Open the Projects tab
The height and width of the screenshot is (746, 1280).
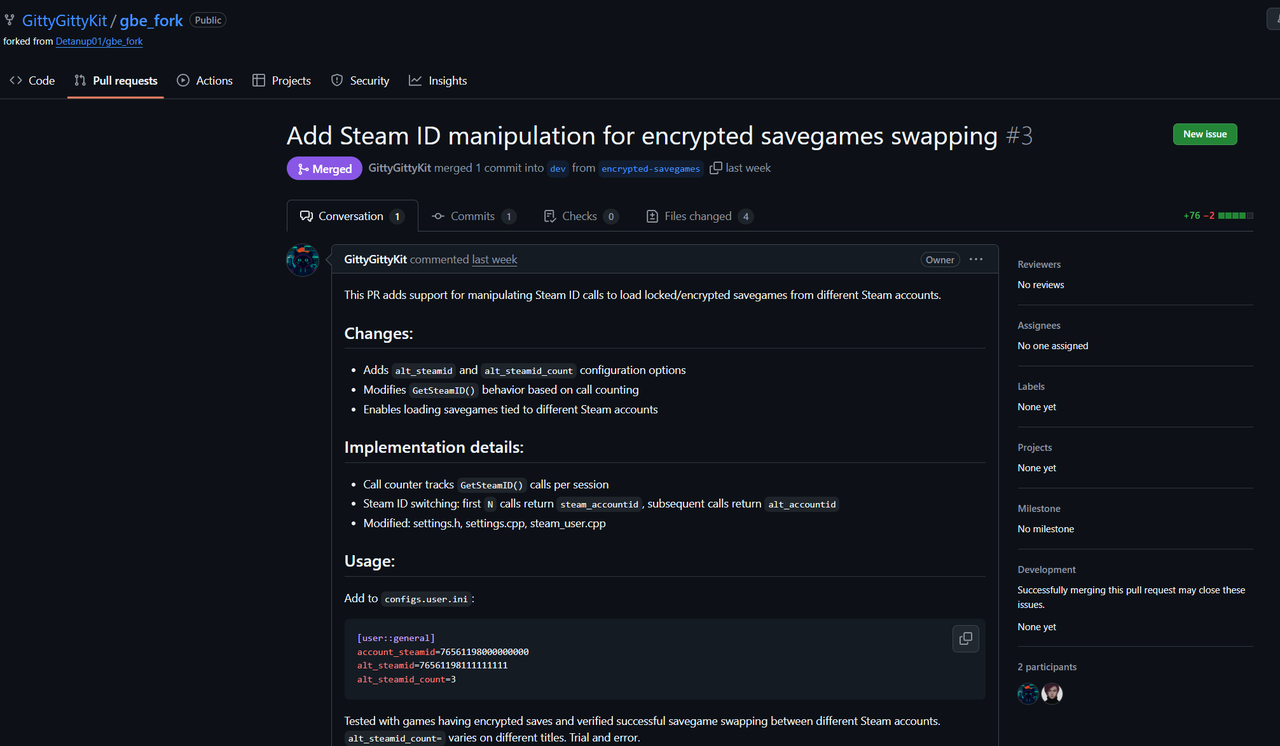(281, 80)
